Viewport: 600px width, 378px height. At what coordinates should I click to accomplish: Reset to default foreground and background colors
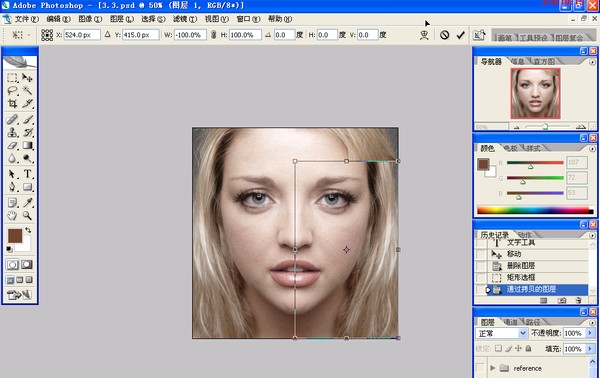[x=10, y=249]
